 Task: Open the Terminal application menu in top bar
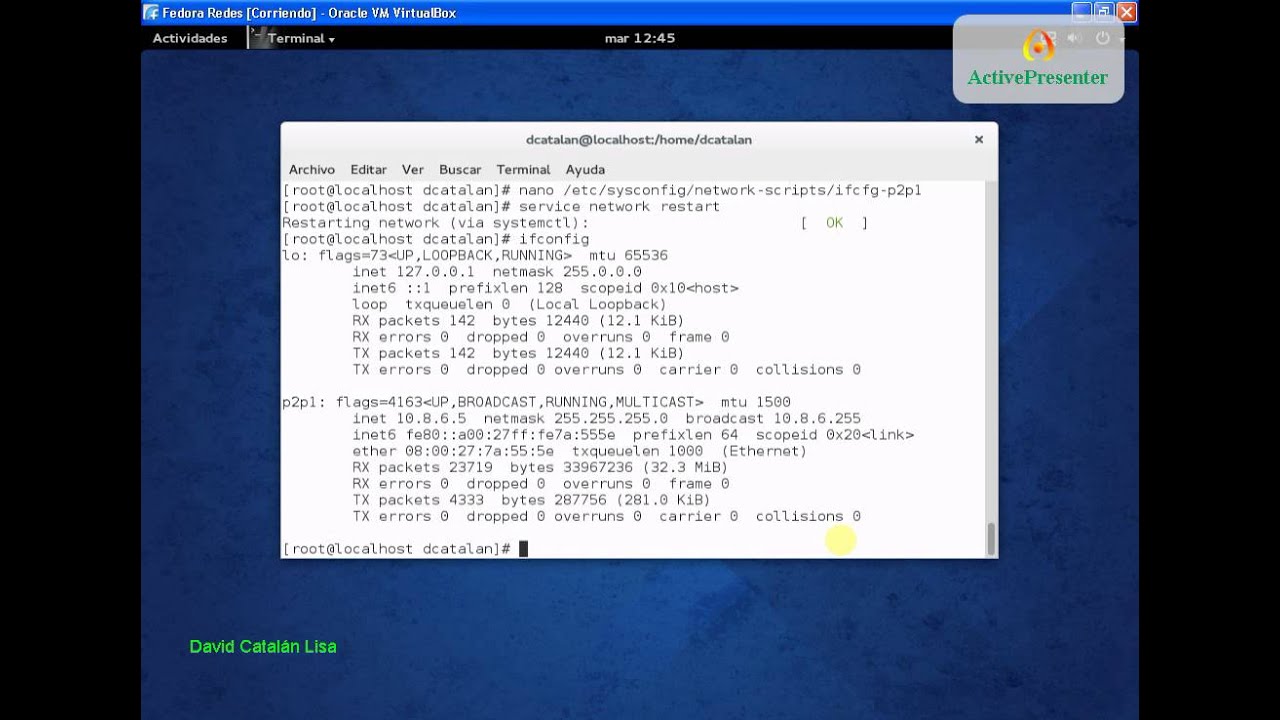click(x=301, y=38)
